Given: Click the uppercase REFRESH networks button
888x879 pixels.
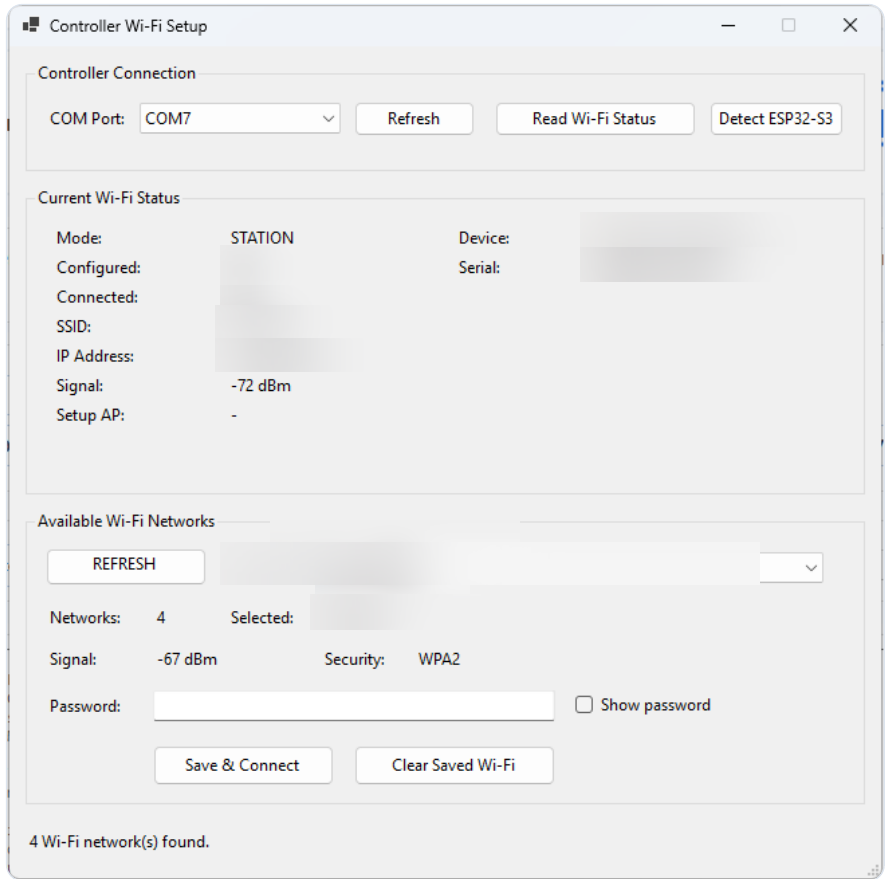Looking at the screenshot, I should coord(126,566).
